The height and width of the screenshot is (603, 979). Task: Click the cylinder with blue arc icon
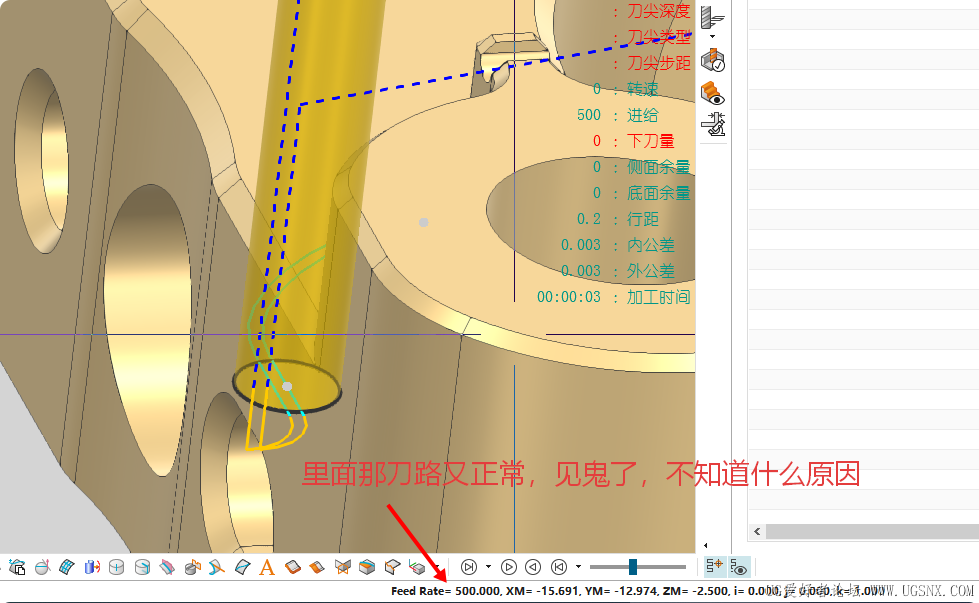click(142, 567)
